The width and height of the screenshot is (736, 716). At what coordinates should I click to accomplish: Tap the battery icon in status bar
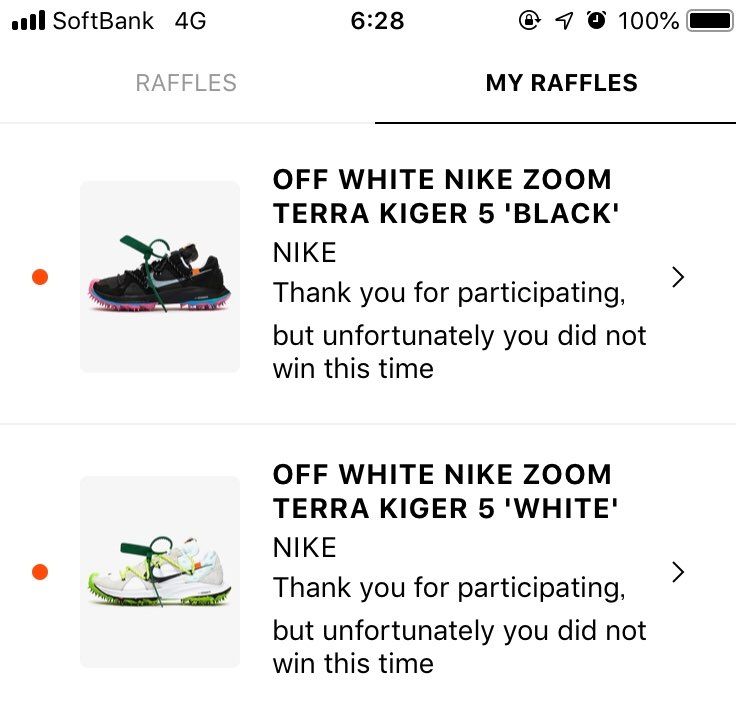(710, 21)
